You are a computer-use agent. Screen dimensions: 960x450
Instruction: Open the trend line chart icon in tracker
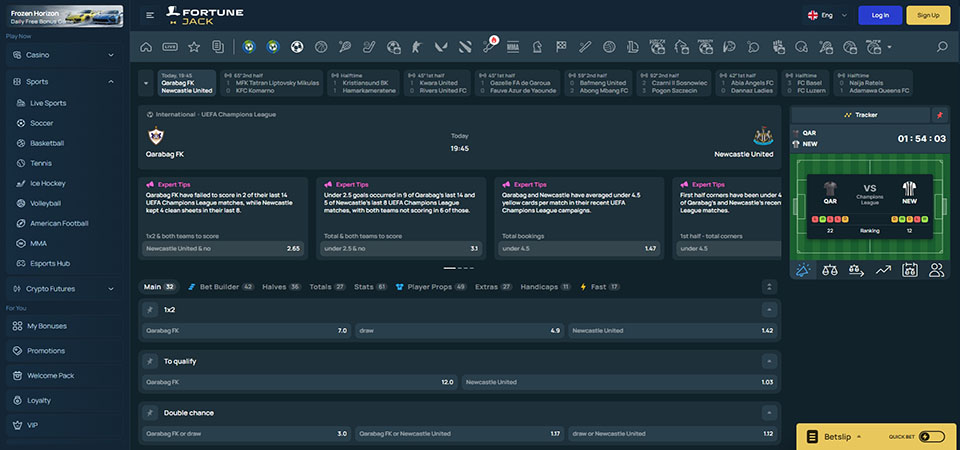tap(883, 270)
